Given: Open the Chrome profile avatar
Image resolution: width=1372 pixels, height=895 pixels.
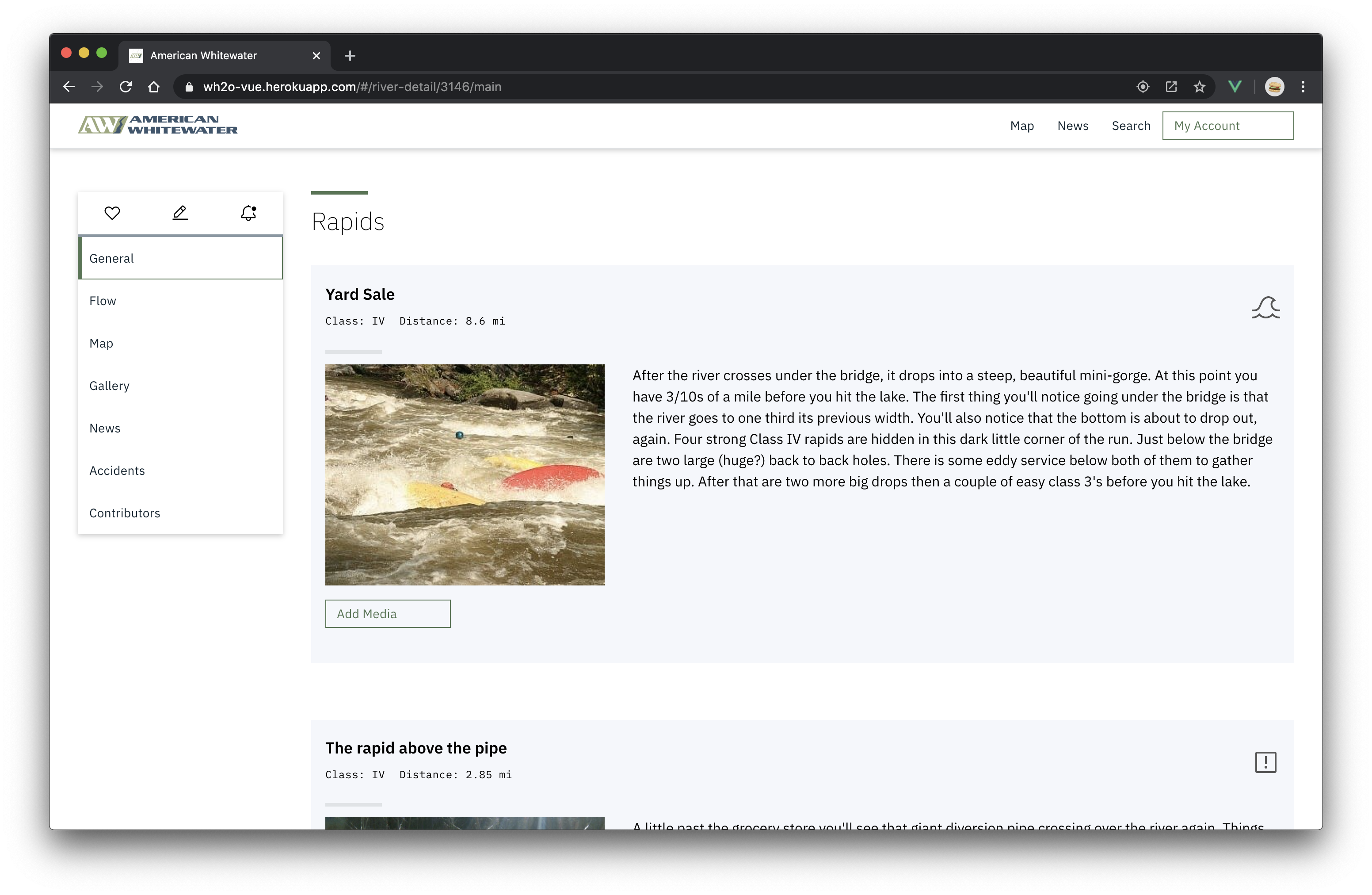Looking at the screenshot, I should click(1274, 87).
